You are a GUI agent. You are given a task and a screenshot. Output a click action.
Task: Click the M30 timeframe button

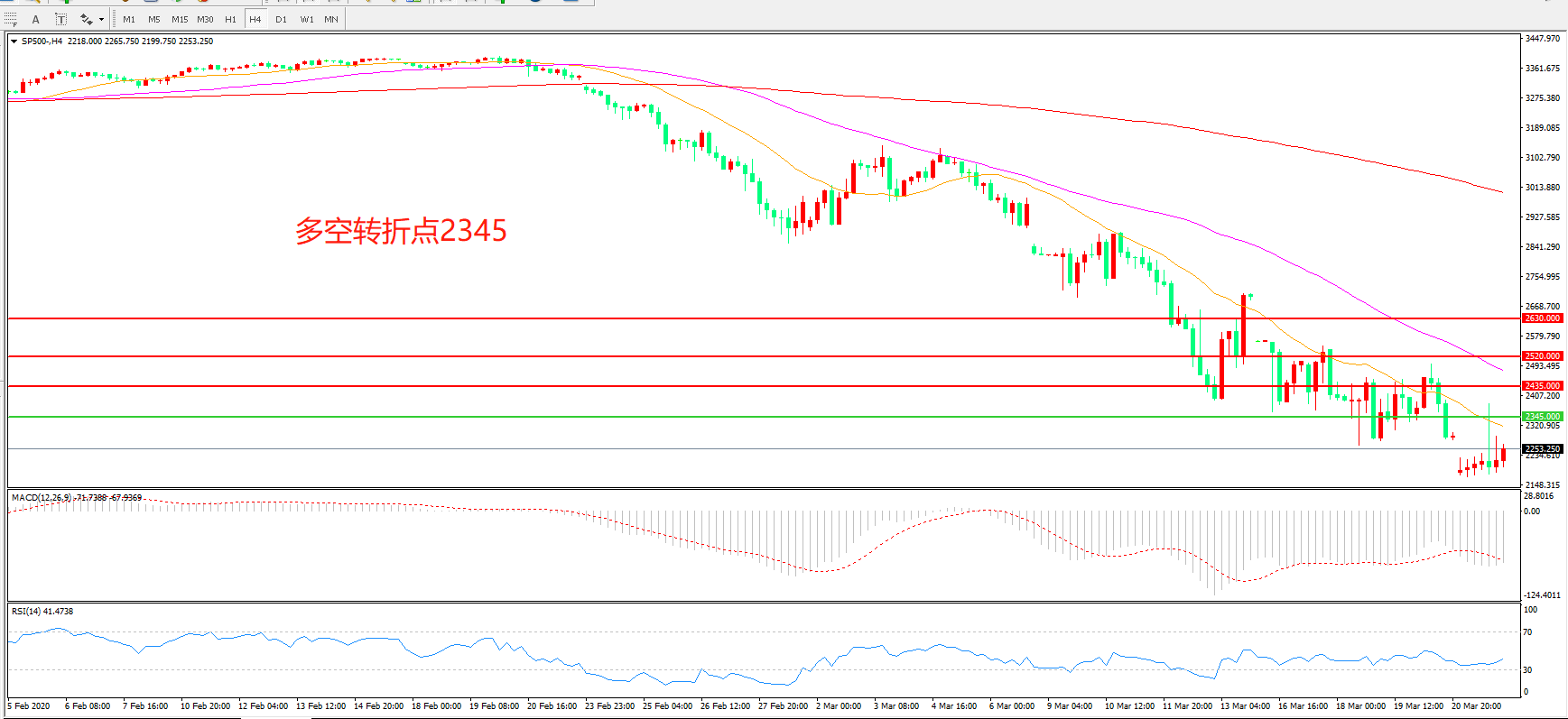pos(205,19)
